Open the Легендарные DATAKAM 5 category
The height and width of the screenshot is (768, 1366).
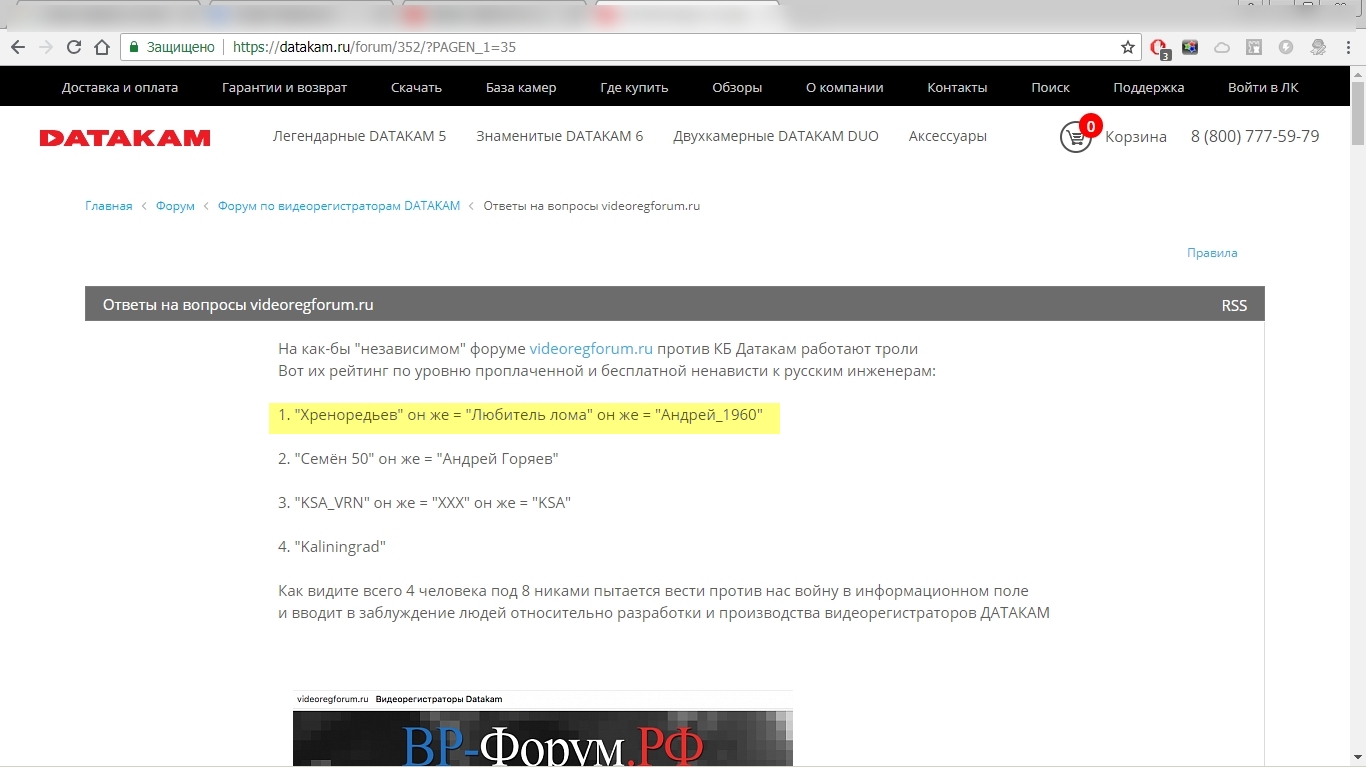359,136
